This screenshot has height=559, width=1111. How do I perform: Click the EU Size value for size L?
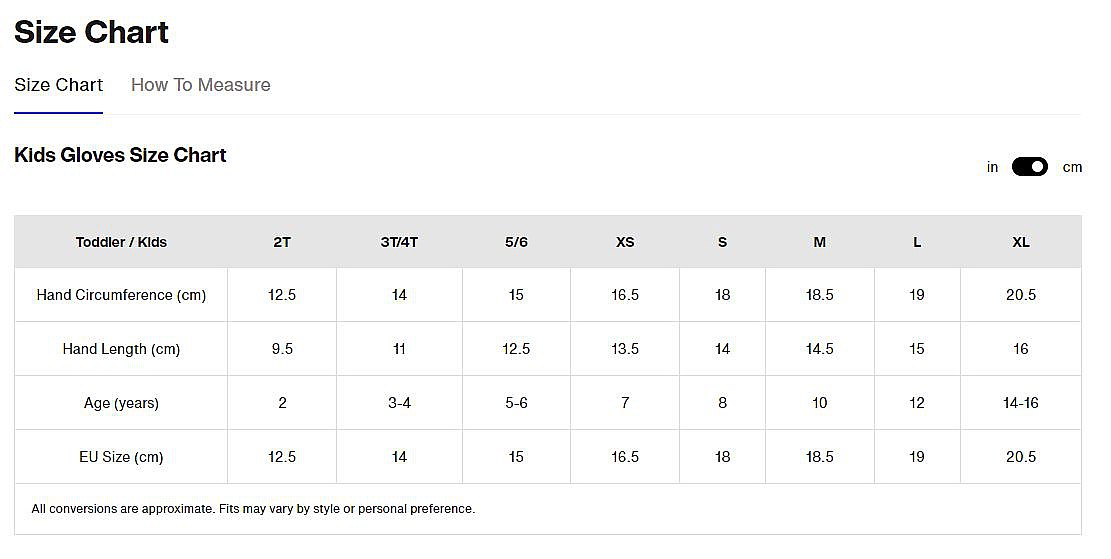click(x=917, y=457)
